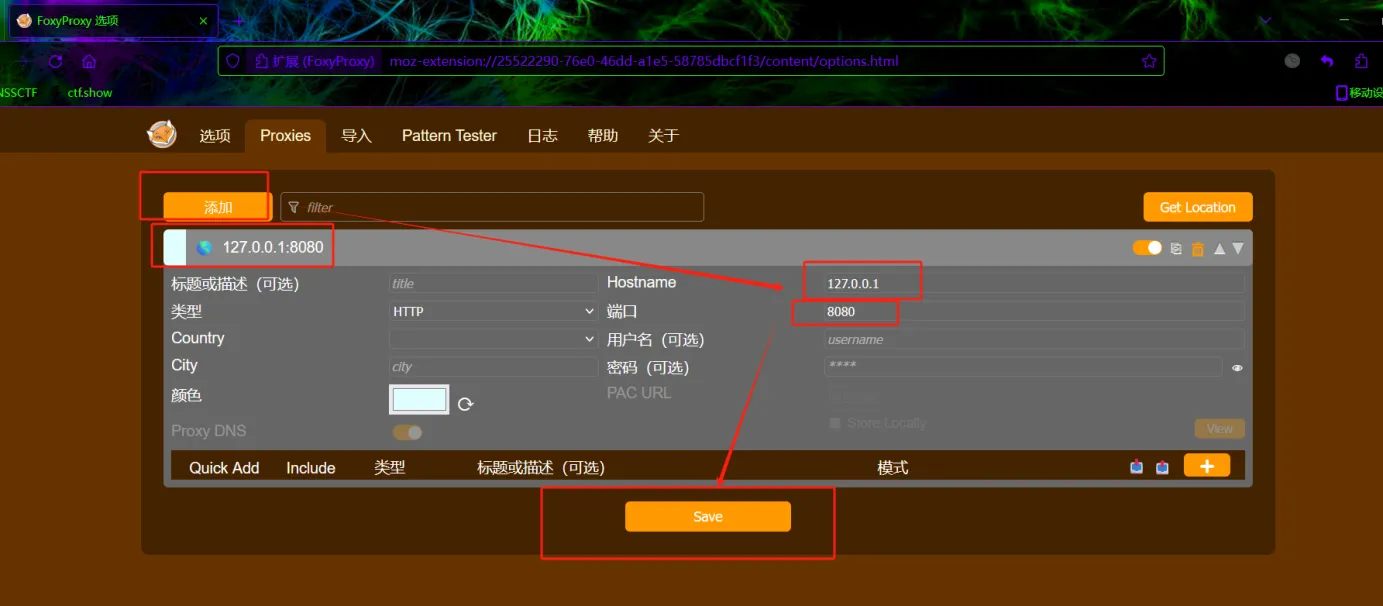Click the Get Location button
Image resolution: width=1383 pixels, height=606 pixels.
pos(1198,207)
